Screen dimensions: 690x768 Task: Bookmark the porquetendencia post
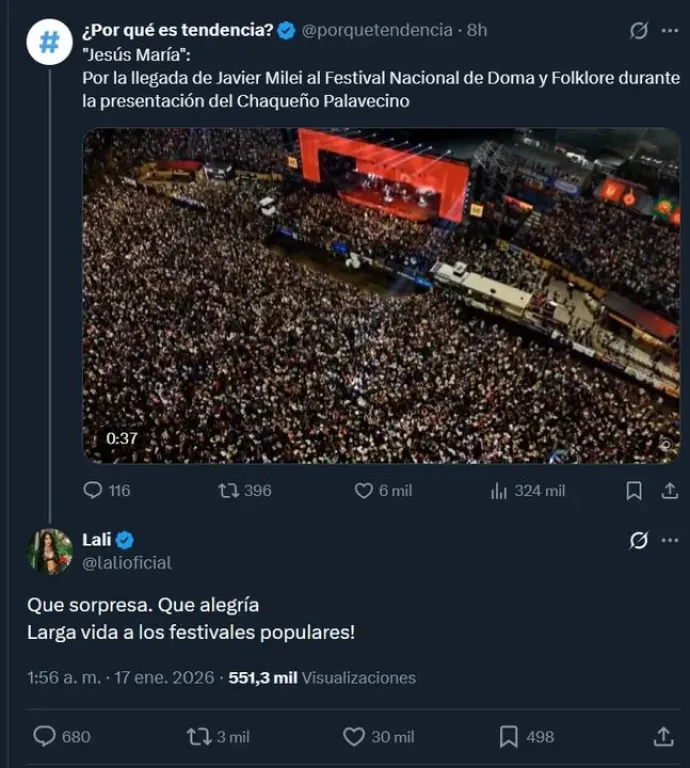633,490
